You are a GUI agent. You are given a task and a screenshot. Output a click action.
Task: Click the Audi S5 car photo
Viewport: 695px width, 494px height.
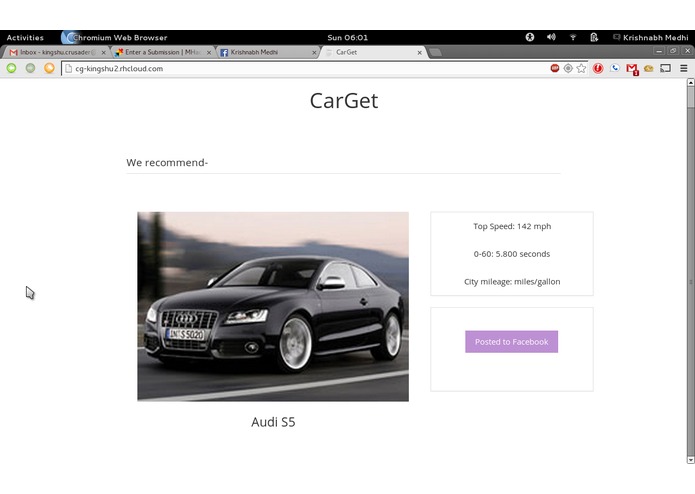pos(273,307)
